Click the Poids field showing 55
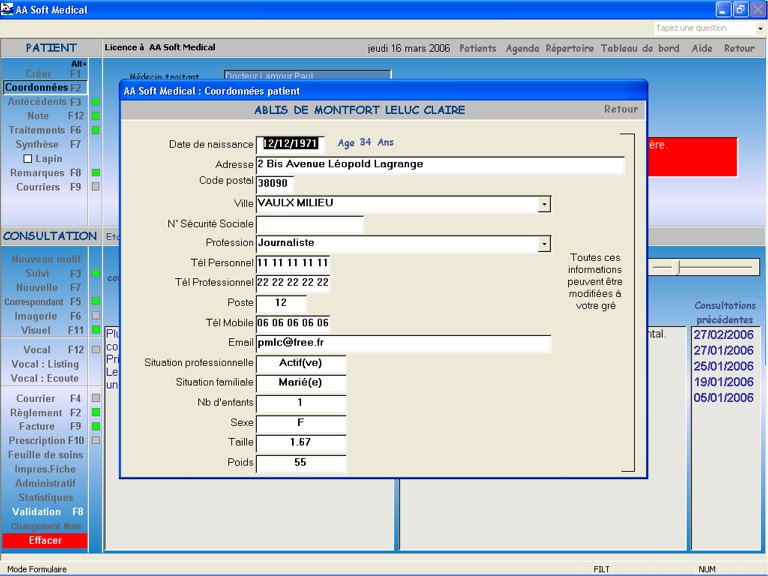Screen dimensions: 768x576 tap(301, 462)
